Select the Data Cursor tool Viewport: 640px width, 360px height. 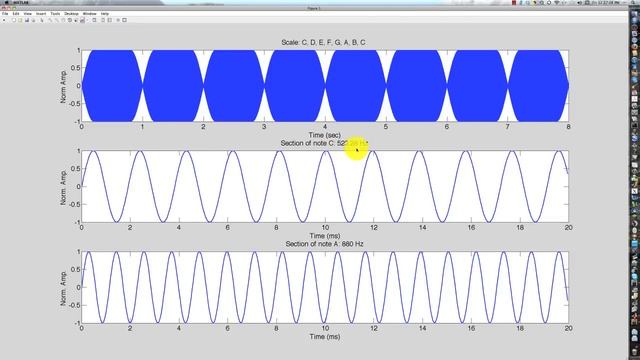pos(76,20)
